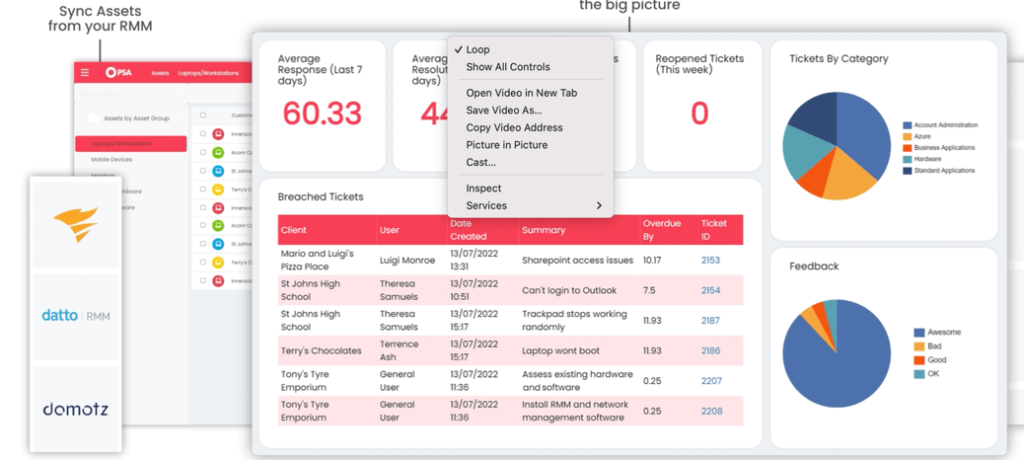1024x460 pixels.
Task: Click the domotz logo tile
Action: tap(76, 409)
